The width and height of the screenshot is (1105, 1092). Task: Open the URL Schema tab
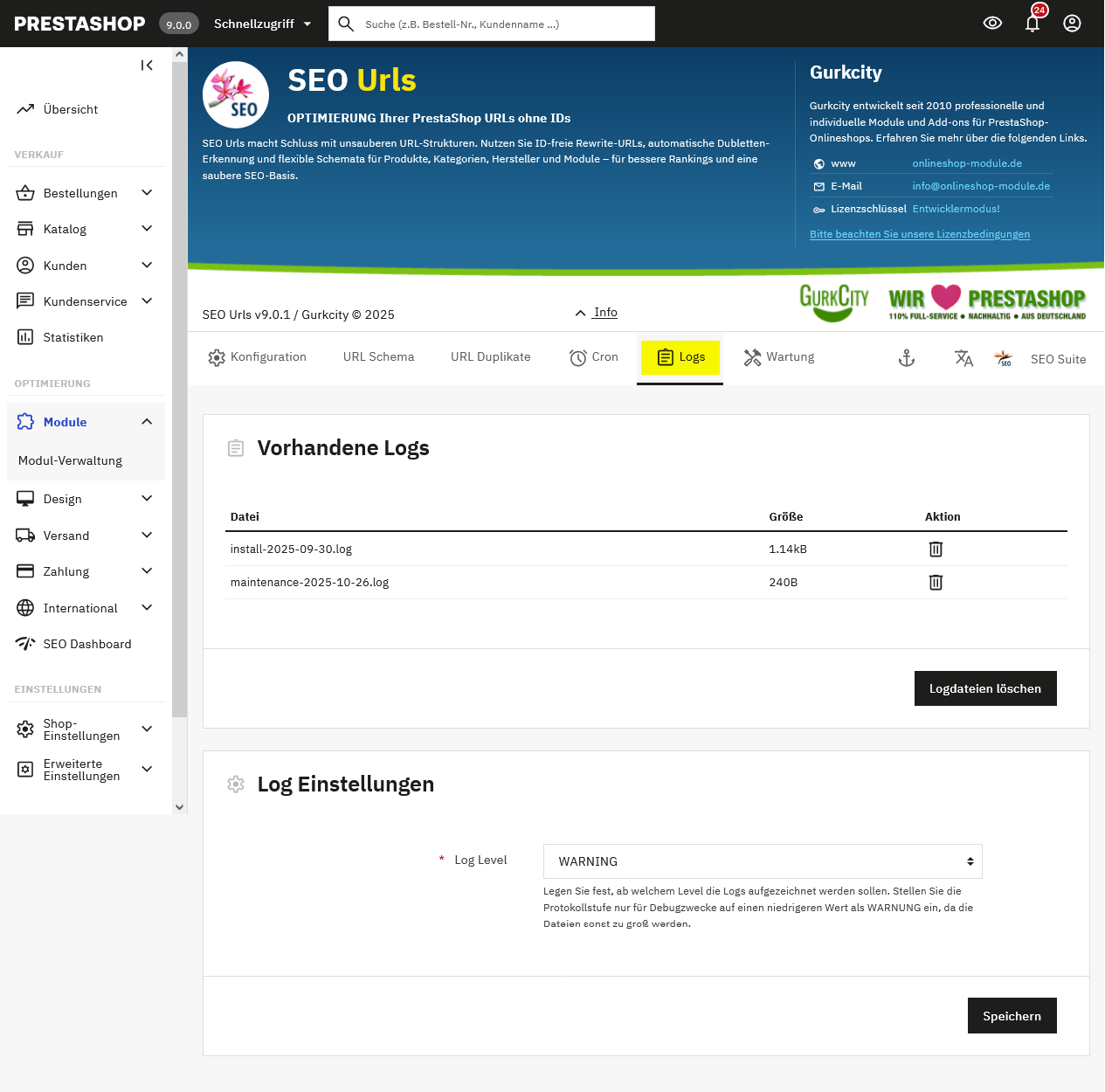point(378,357)
